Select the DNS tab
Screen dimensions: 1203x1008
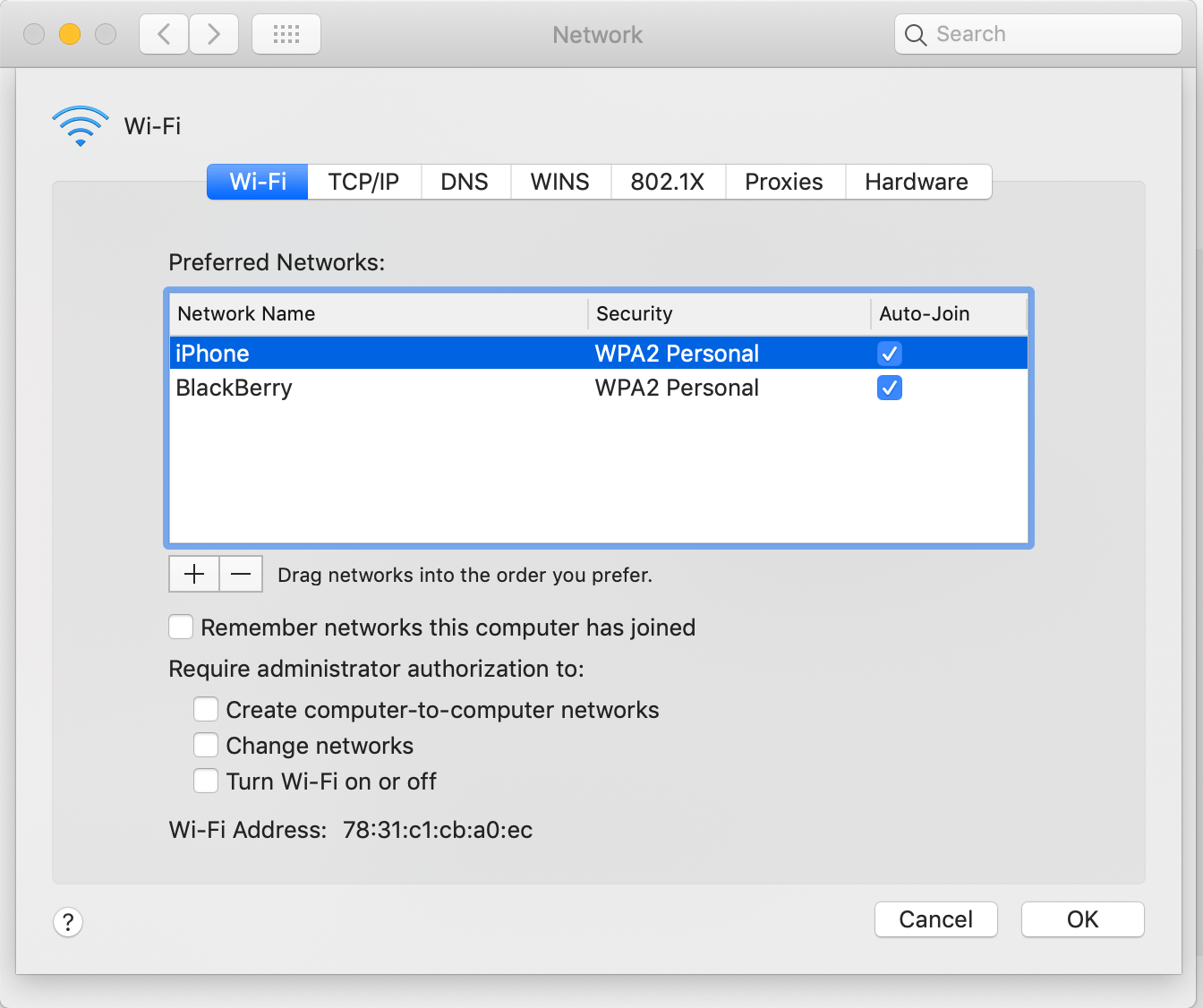pyautogui.click(x=465, y=182)
